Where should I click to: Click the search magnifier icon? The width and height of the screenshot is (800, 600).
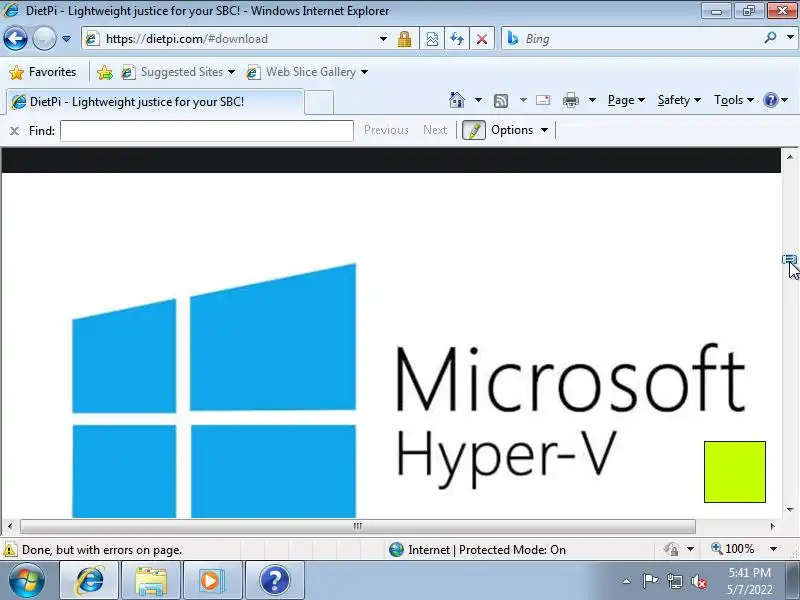770,37
